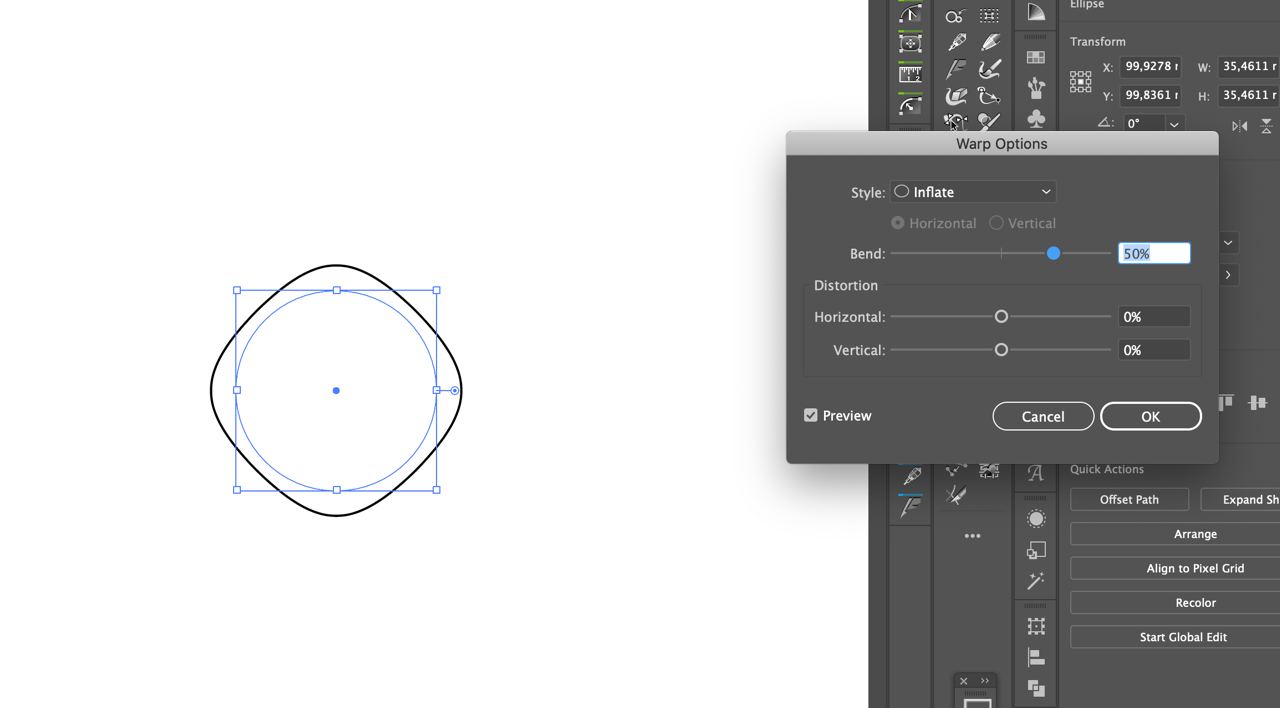Click the Offset Path button
This screenshot has height=708, width=1280.
click(1129, 499)
